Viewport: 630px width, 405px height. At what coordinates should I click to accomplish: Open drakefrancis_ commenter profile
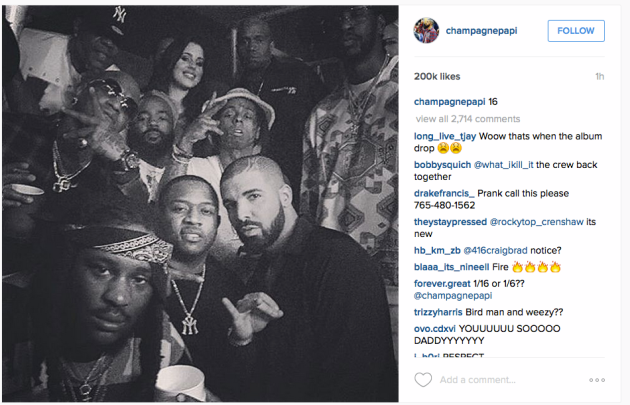(x=444, y=193)
